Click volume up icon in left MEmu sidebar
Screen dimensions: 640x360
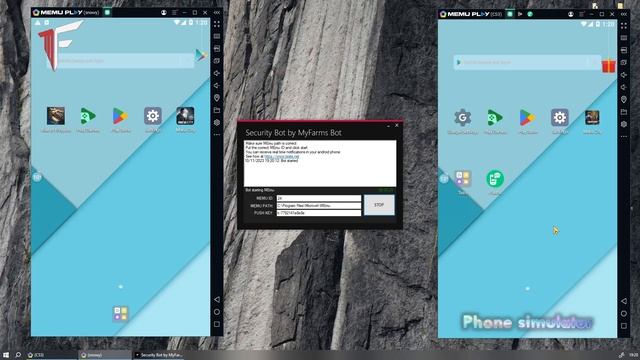pyautogui.click(x=217, y=73)
